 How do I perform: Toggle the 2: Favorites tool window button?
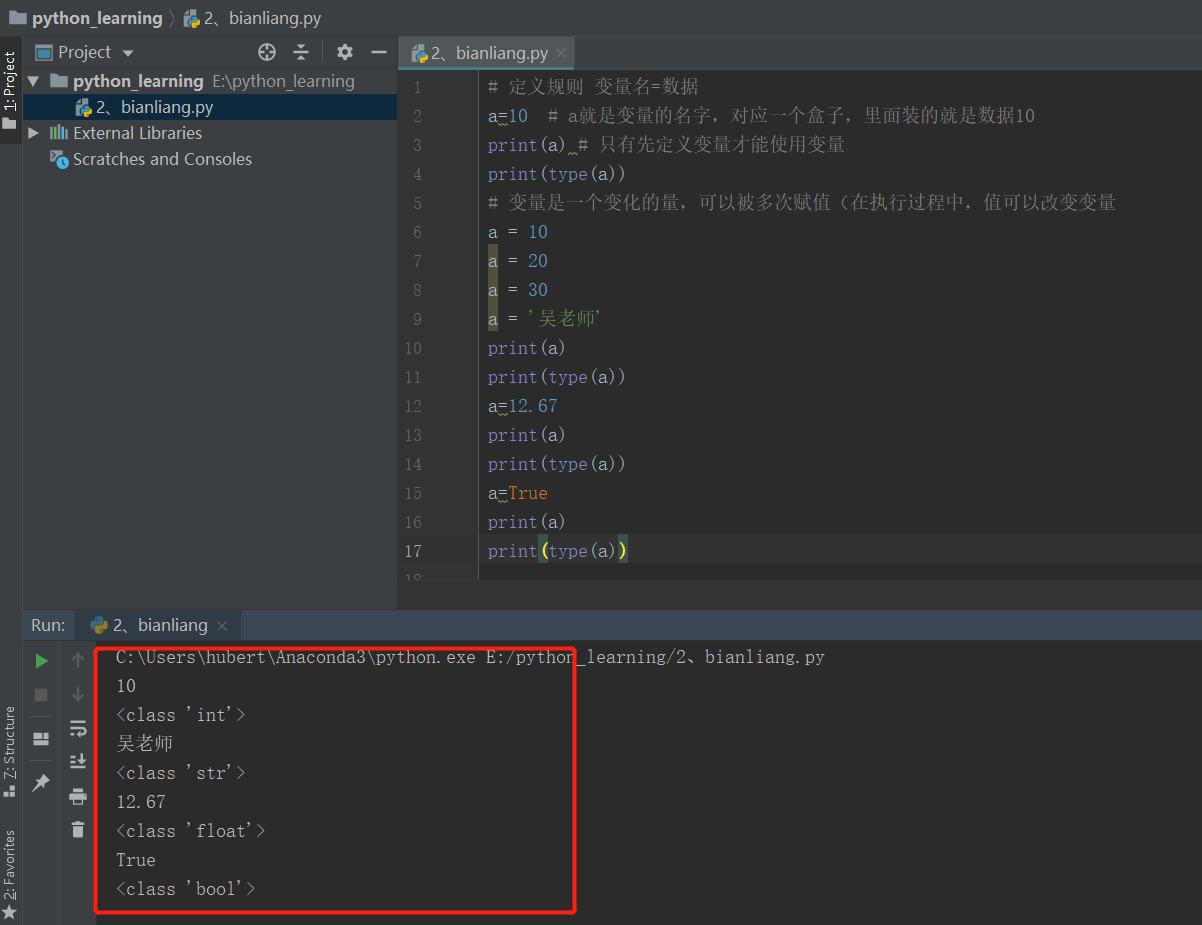[10, 875]
